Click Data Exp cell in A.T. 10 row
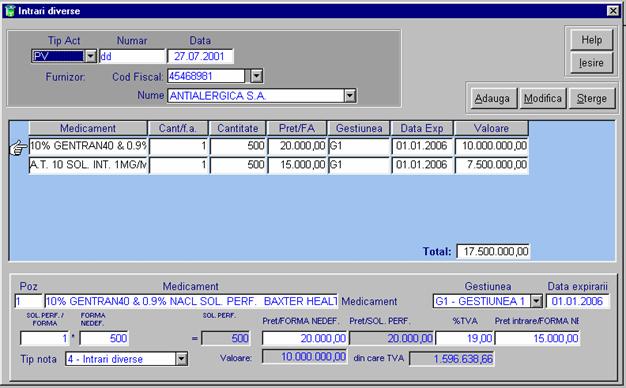 click(422, 164)
